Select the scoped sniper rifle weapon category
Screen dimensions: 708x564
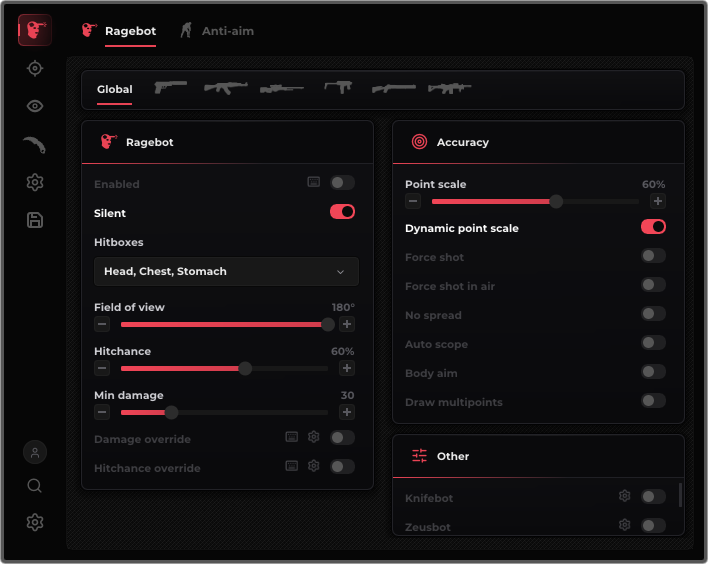282,89
